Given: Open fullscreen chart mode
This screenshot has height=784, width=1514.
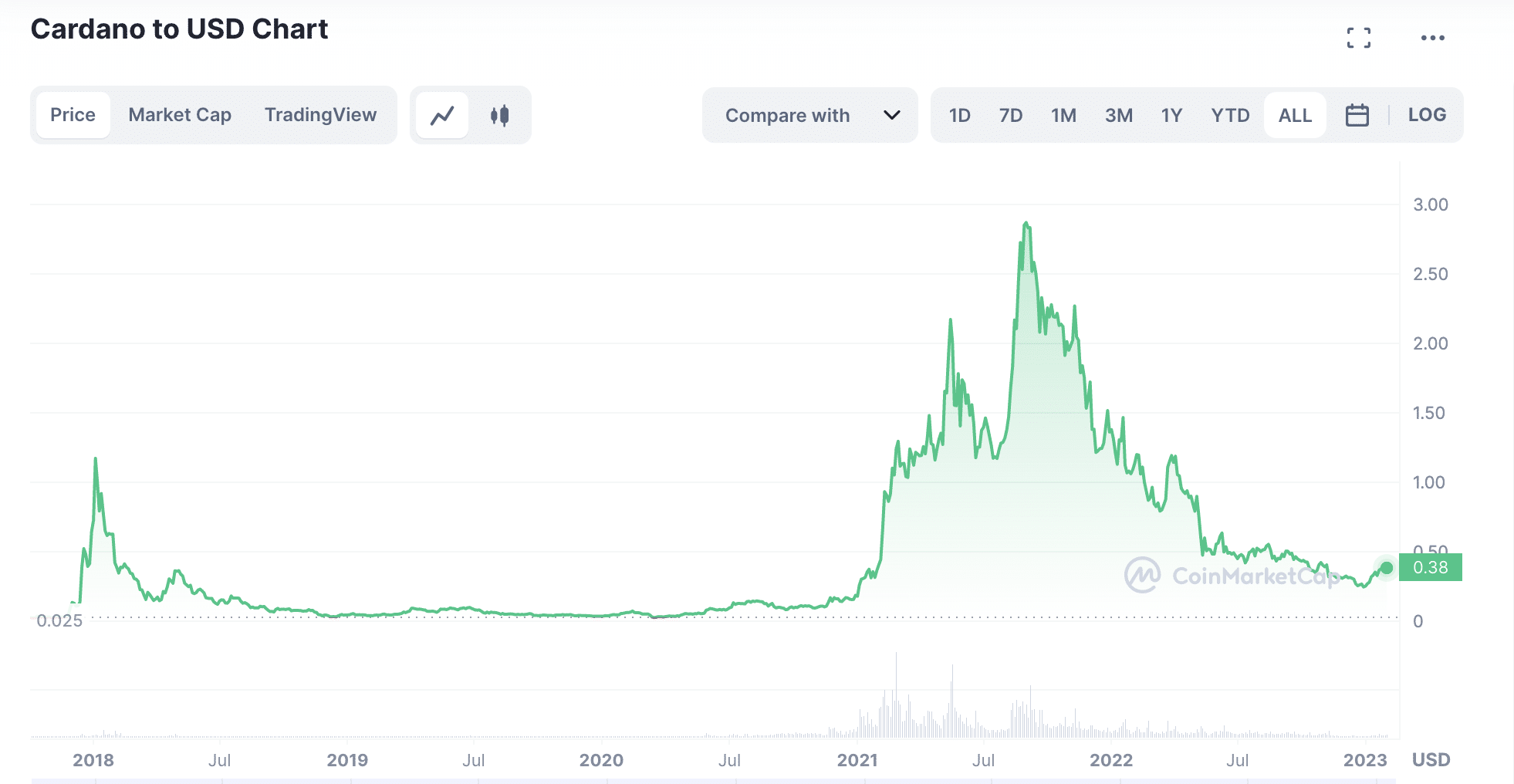Looking at the screenshot, I should (x=1358, y=38).
